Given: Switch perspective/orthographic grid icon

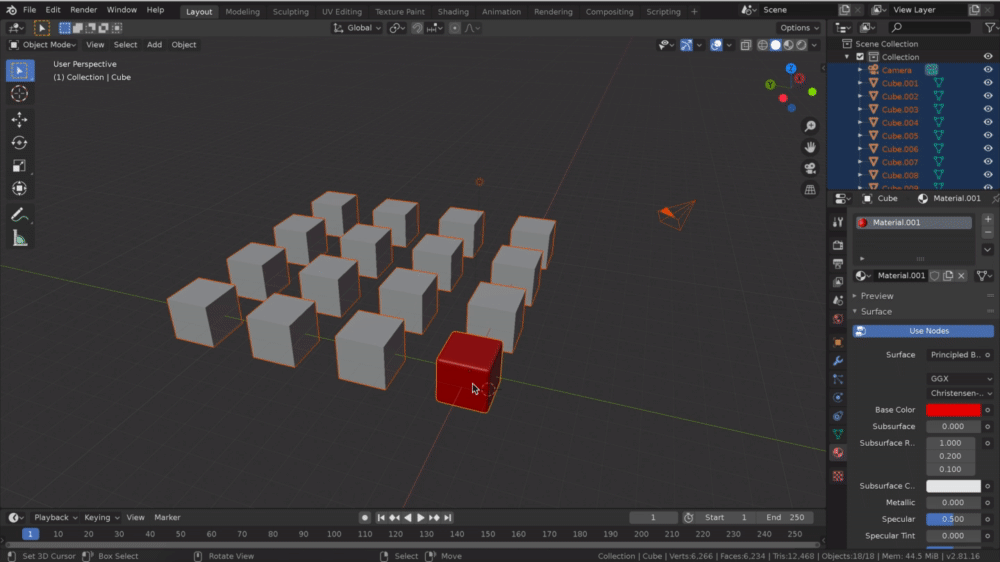Looking at the screenshot, I should click(810, 189).
